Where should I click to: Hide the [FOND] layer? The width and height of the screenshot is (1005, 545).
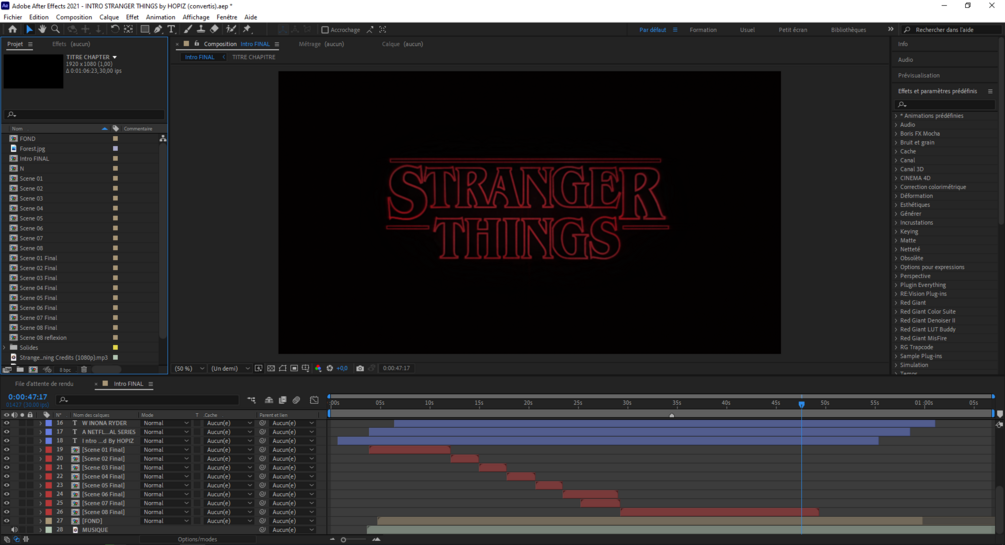point(7,521)
